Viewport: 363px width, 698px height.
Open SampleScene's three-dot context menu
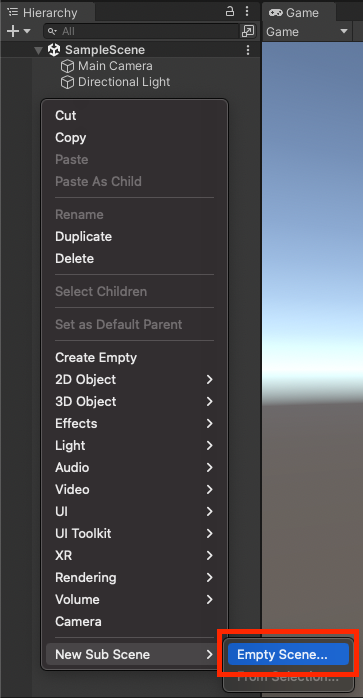[248, 50]
